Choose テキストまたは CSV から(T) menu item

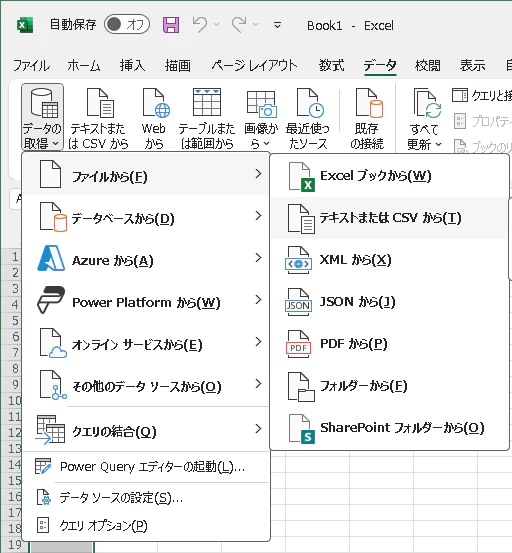tap(389, 218)
